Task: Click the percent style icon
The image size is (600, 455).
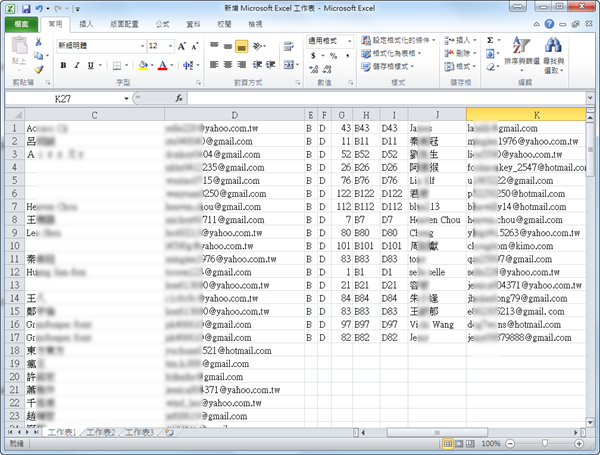Action: tap(334, 56)
